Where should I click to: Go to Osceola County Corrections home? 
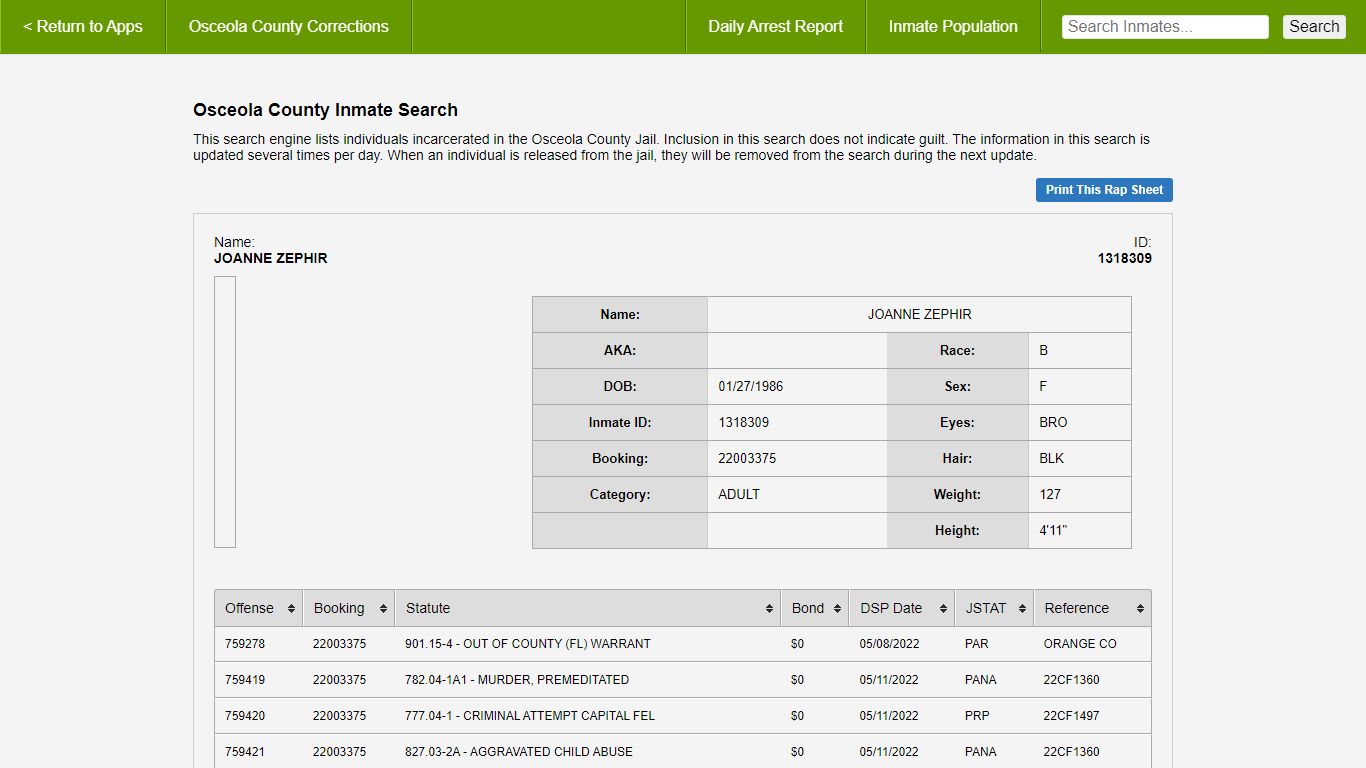pos(288,27)
